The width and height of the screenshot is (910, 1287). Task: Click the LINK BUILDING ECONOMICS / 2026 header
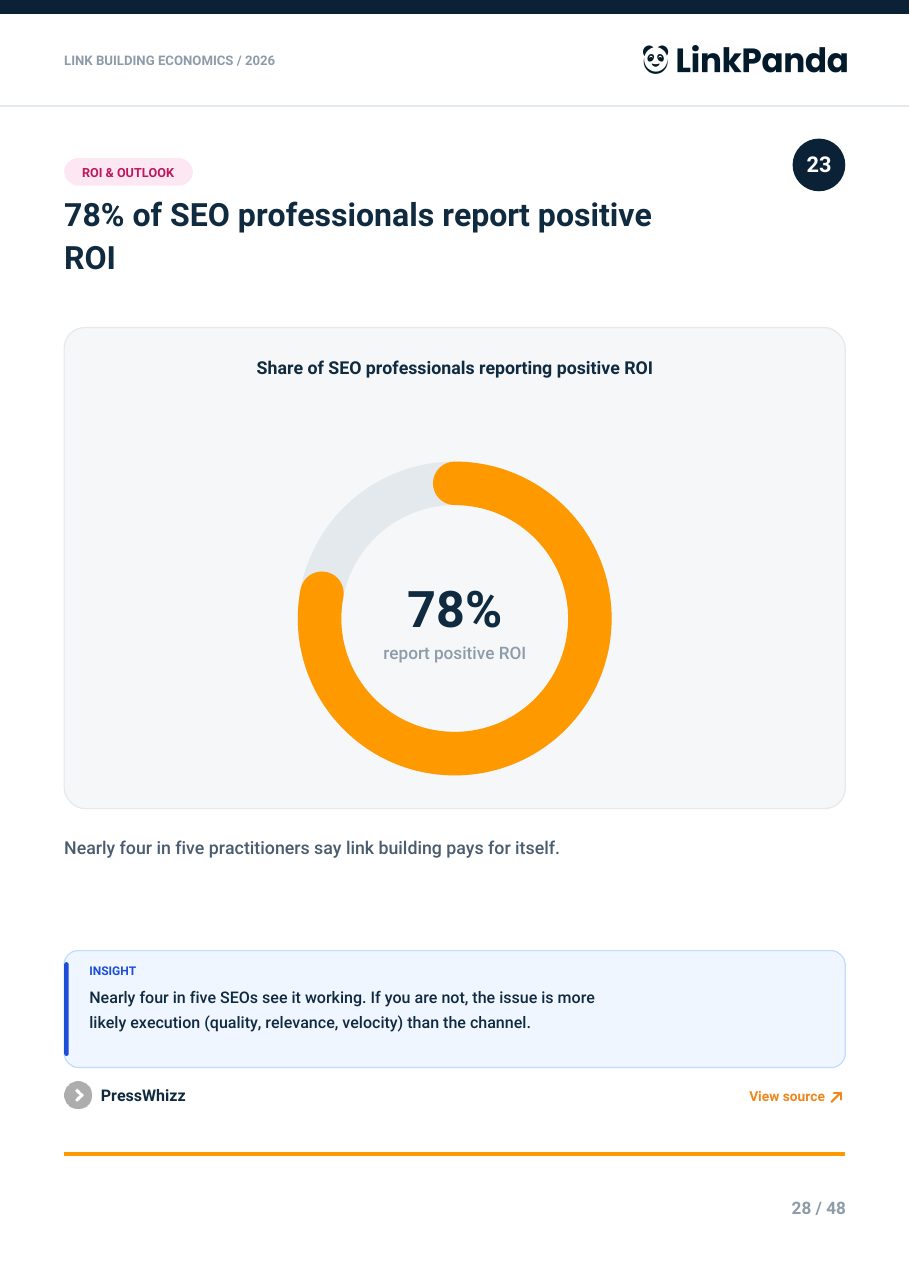point(169,61)
